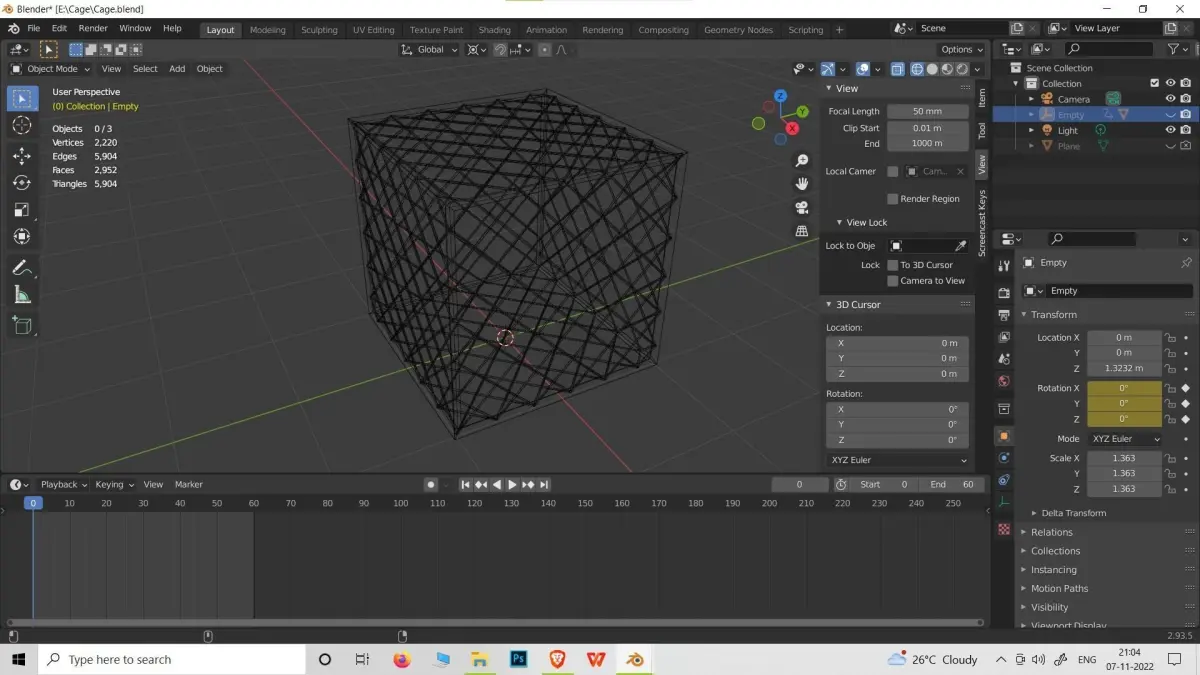Enable Camera to View checkbox
This screenshot has height=675, width=1200.
pos(893,281)
